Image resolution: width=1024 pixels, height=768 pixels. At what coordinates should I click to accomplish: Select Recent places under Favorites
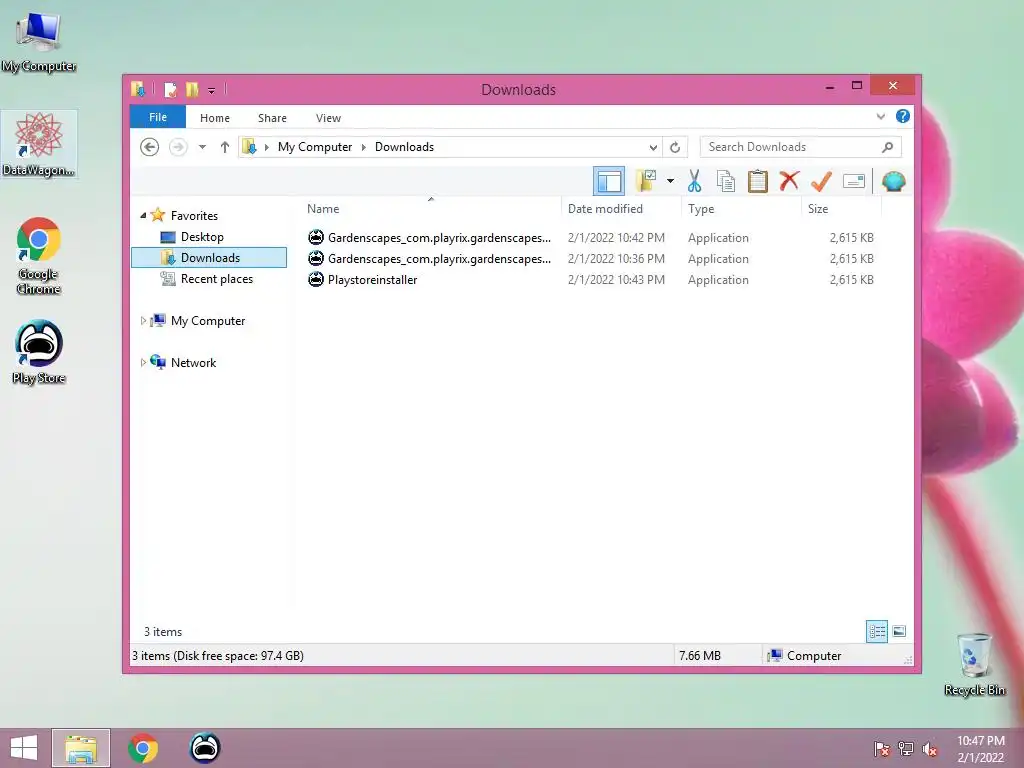point(217,279)
